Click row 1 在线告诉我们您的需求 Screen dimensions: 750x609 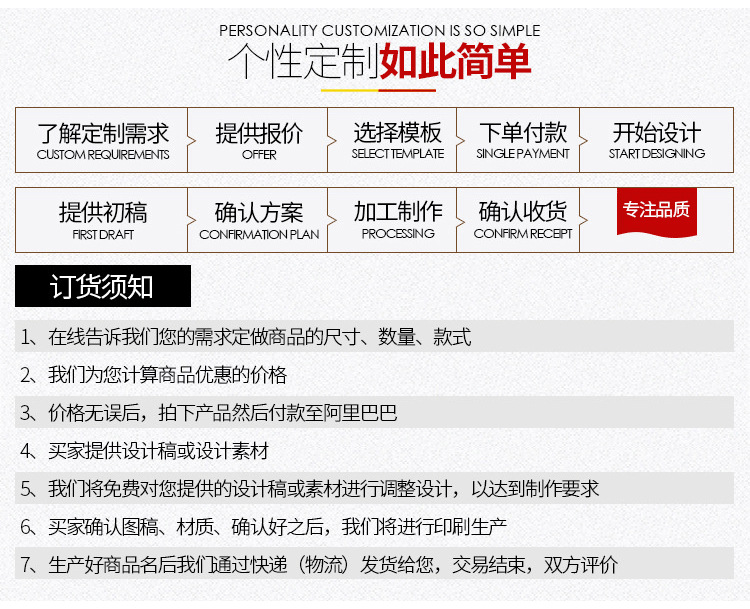pos(375,336)
